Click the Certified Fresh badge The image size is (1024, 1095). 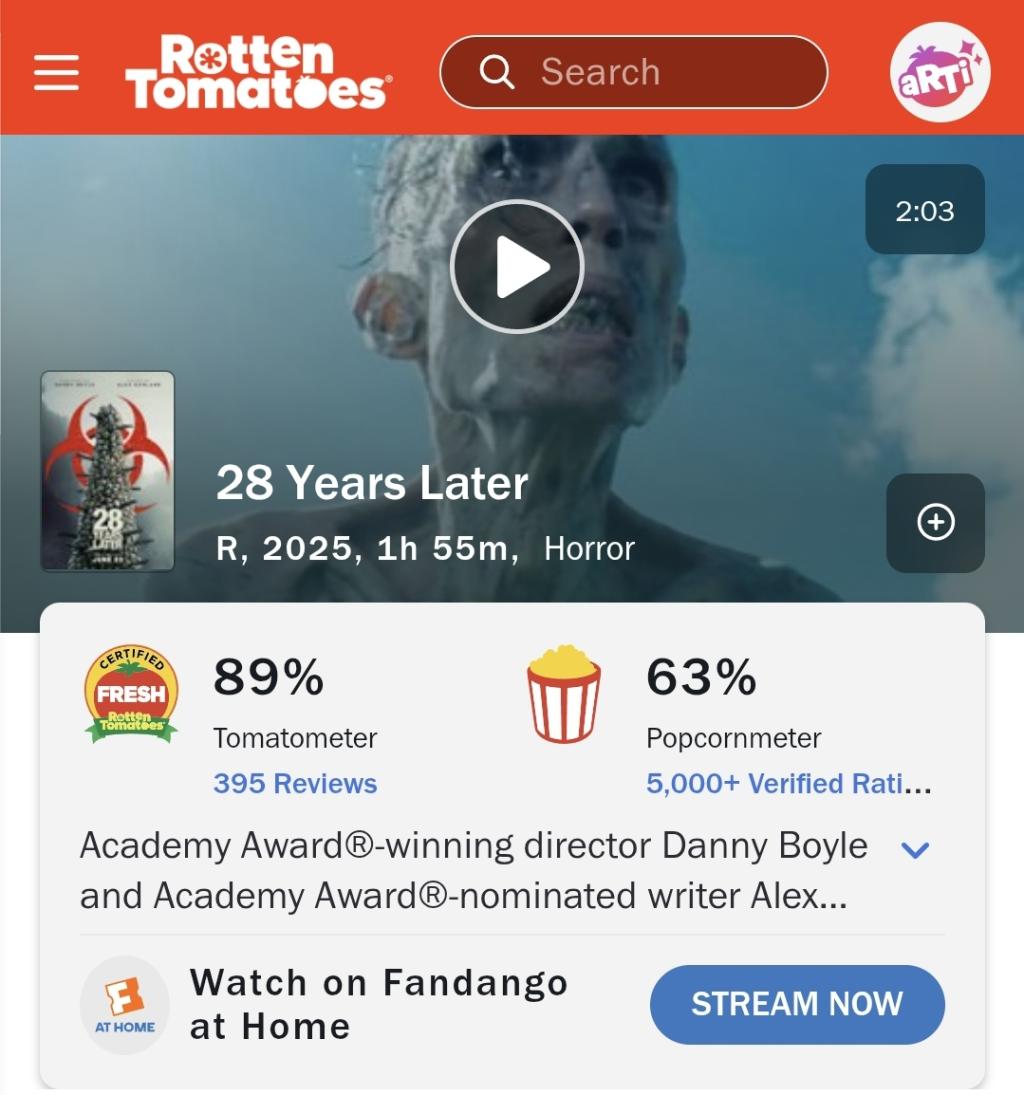point(131,693)
